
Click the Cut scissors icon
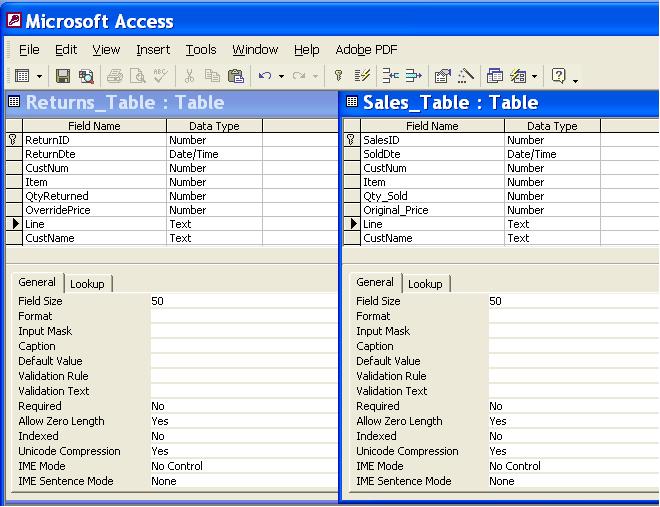click(189, 76)
